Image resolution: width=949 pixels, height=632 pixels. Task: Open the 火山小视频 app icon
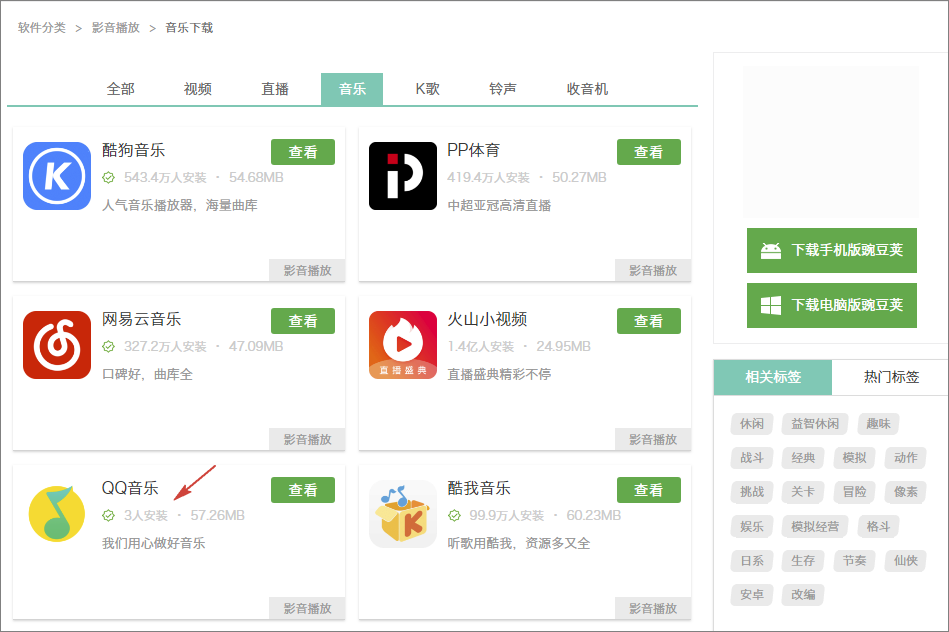click(403, 345)
